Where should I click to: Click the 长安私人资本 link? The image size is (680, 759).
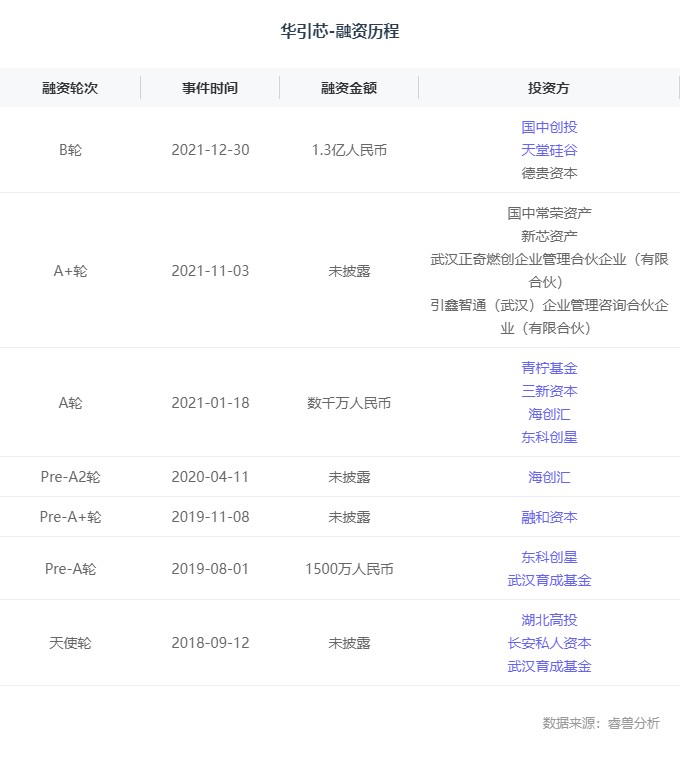click(549, 643)
